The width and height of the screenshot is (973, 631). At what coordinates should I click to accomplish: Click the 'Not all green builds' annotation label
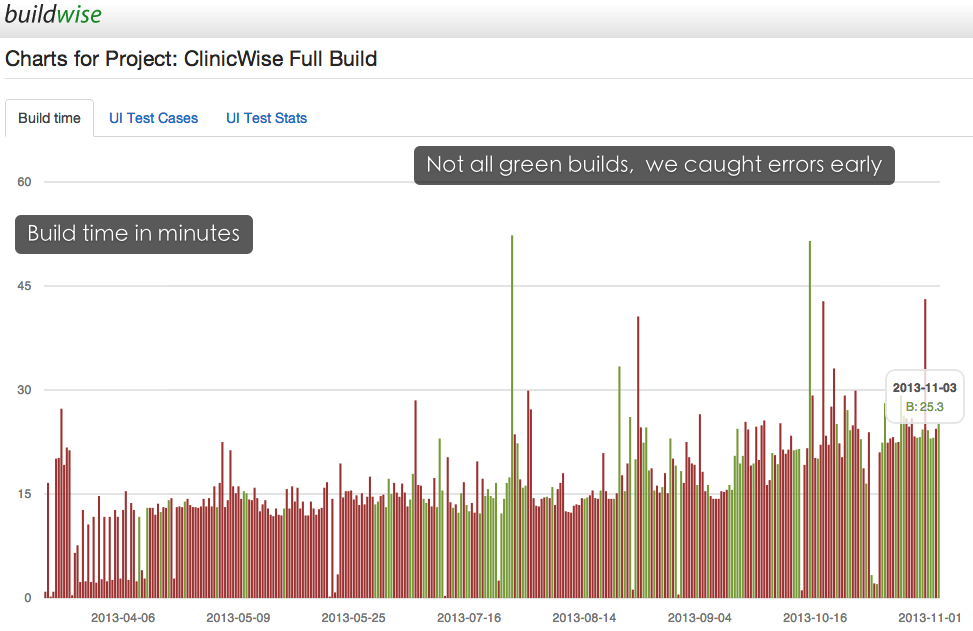pyautogui.click(x=654, y=165)
